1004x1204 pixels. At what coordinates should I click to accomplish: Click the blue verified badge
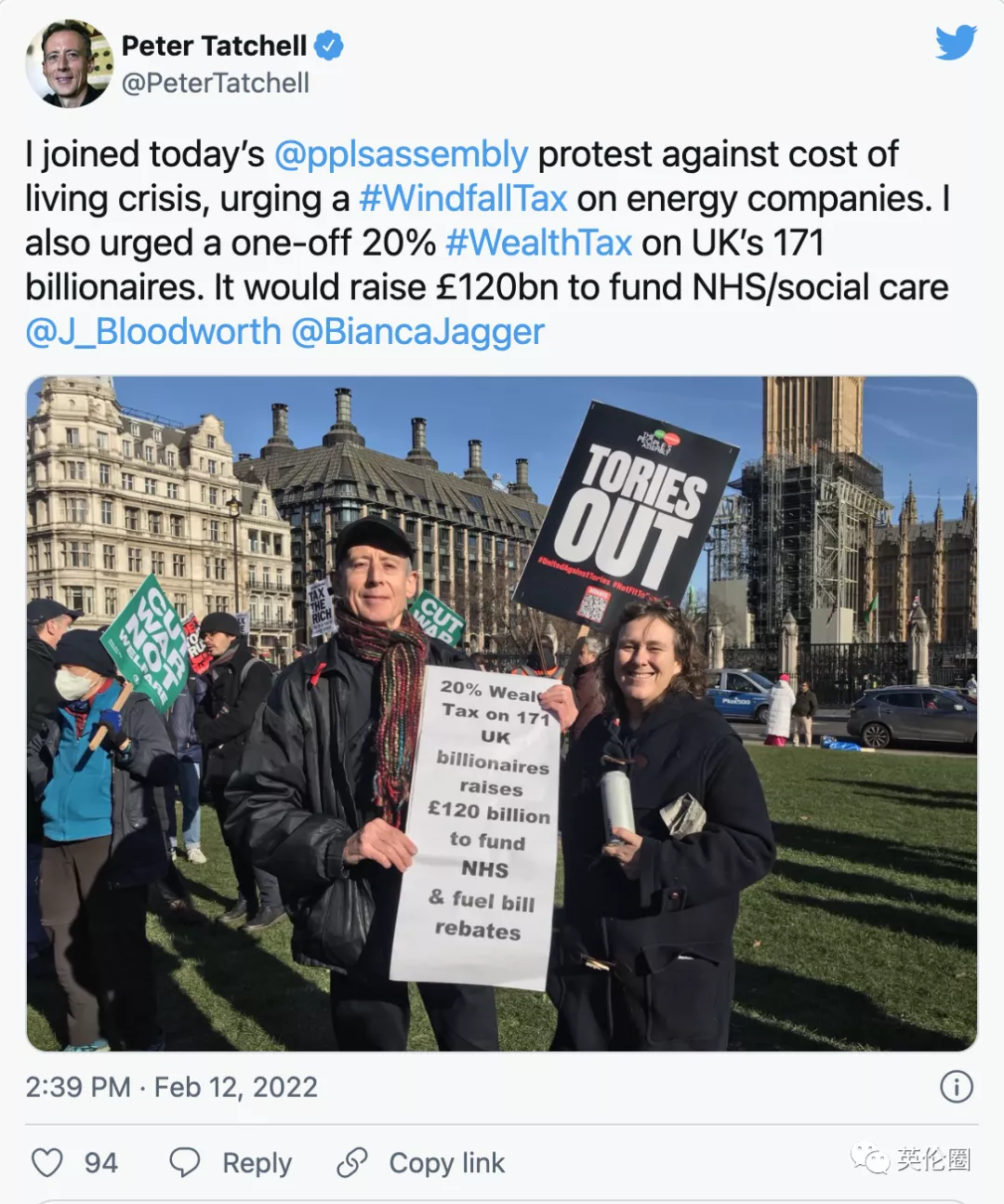pos(329,46)
